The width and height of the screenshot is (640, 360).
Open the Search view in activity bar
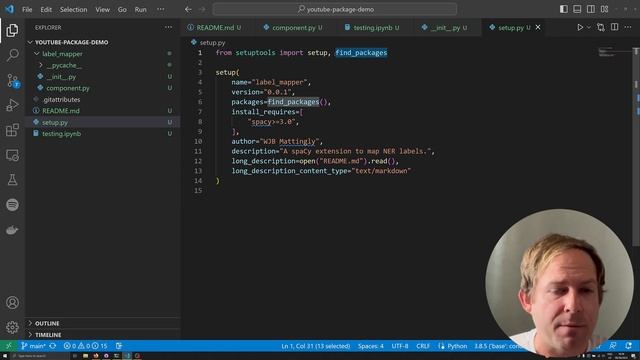click(x=12, y=55)
